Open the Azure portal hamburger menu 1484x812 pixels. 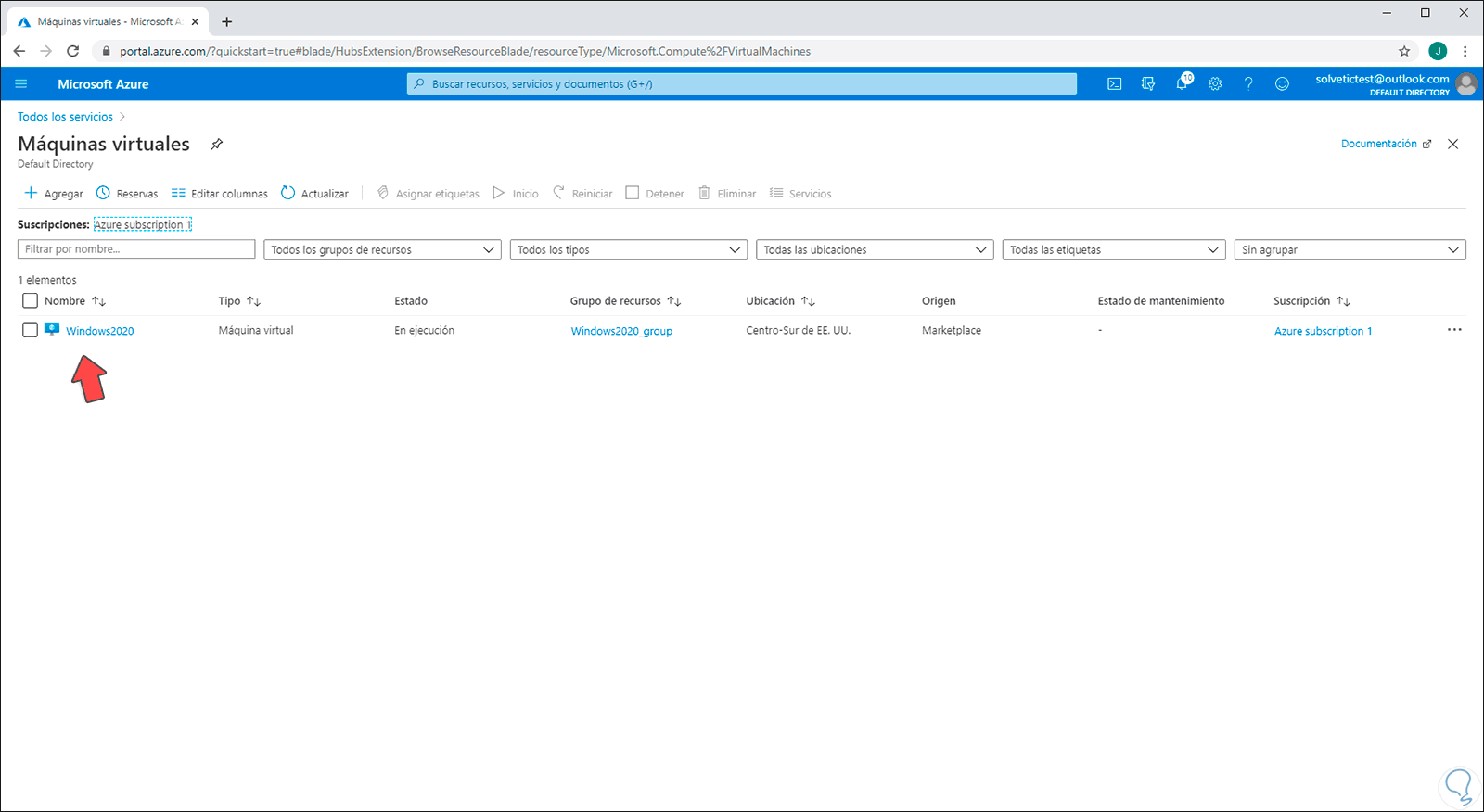[21, 84]
